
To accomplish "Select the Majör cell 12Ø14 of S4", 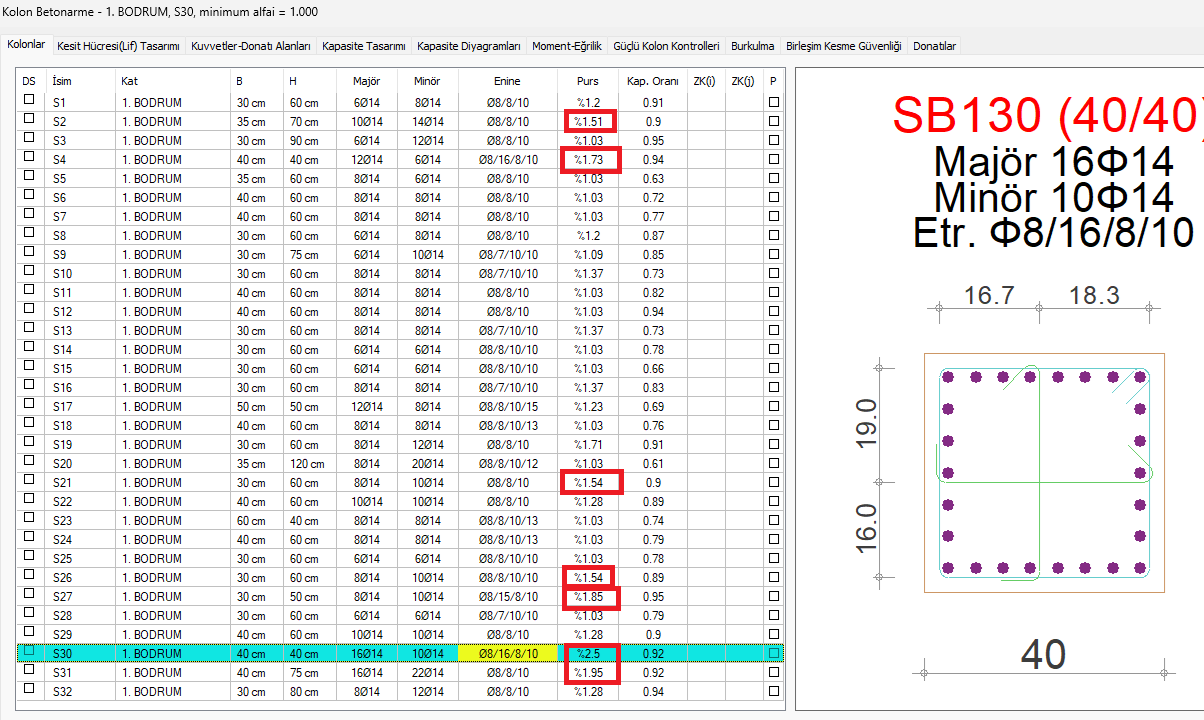I will 366,159.
